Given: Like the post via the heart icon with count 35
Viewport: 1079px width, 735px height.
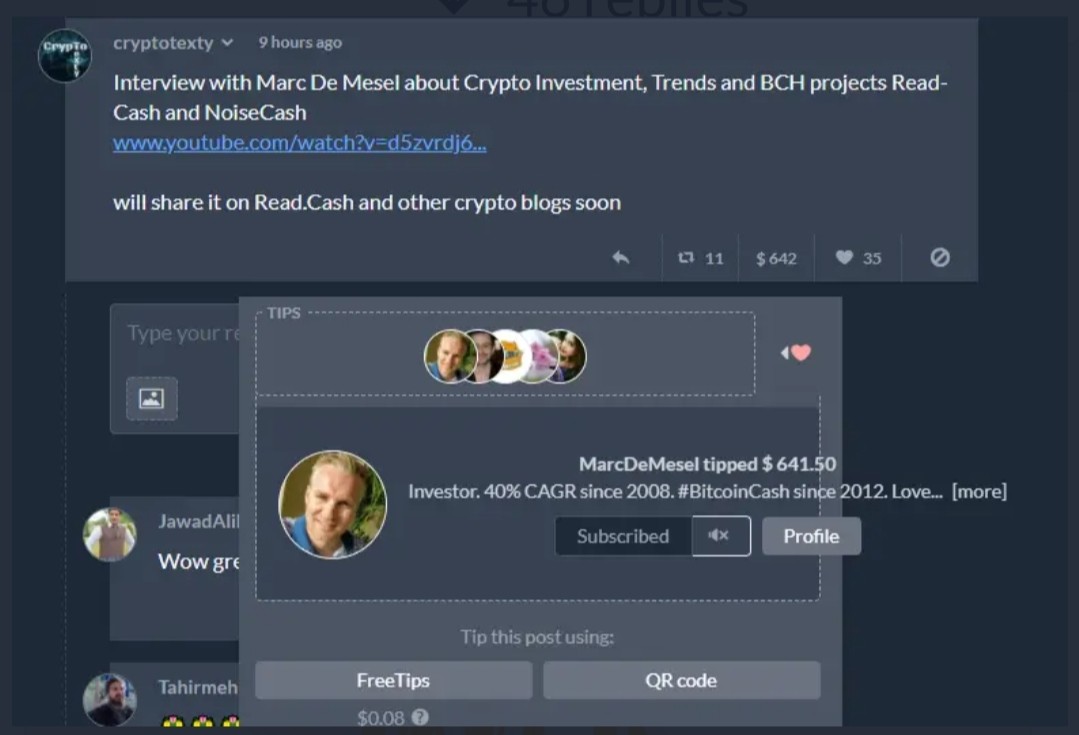Looking at the screenshot, I should (858, 258).
